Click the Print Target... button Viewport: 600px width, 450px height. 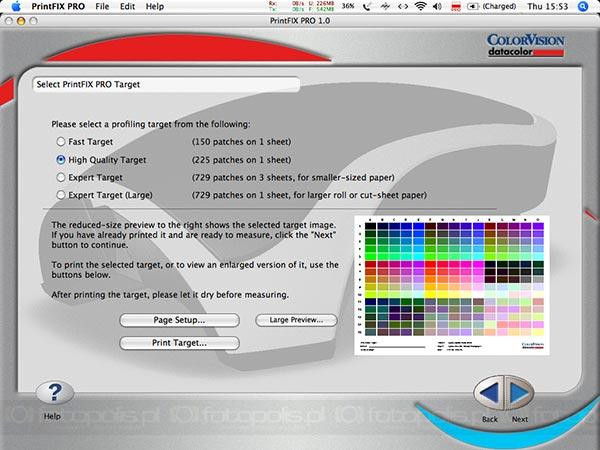(179, 343)
